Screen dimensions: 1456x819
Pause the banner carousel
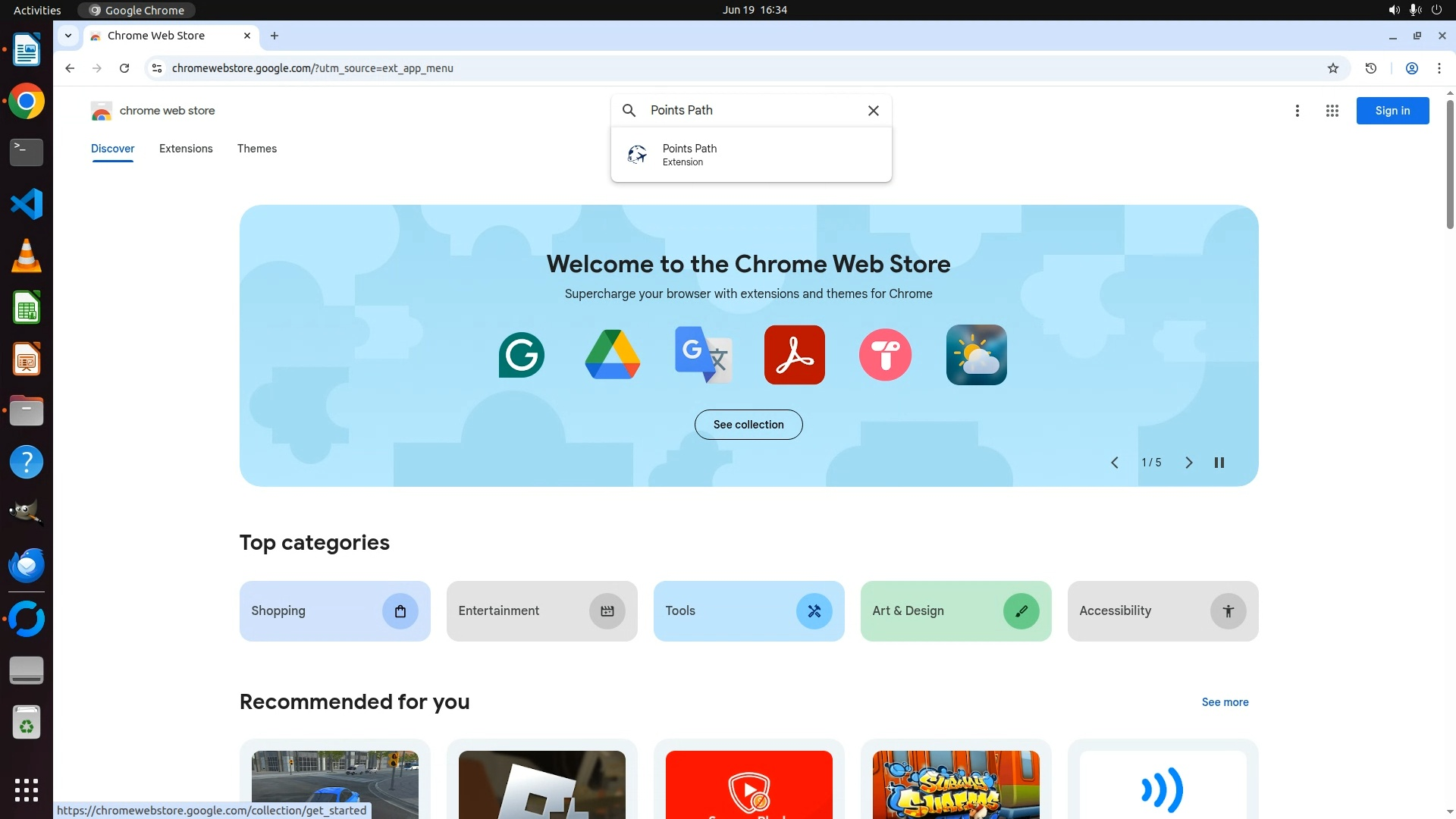[x=1219, y=463]
